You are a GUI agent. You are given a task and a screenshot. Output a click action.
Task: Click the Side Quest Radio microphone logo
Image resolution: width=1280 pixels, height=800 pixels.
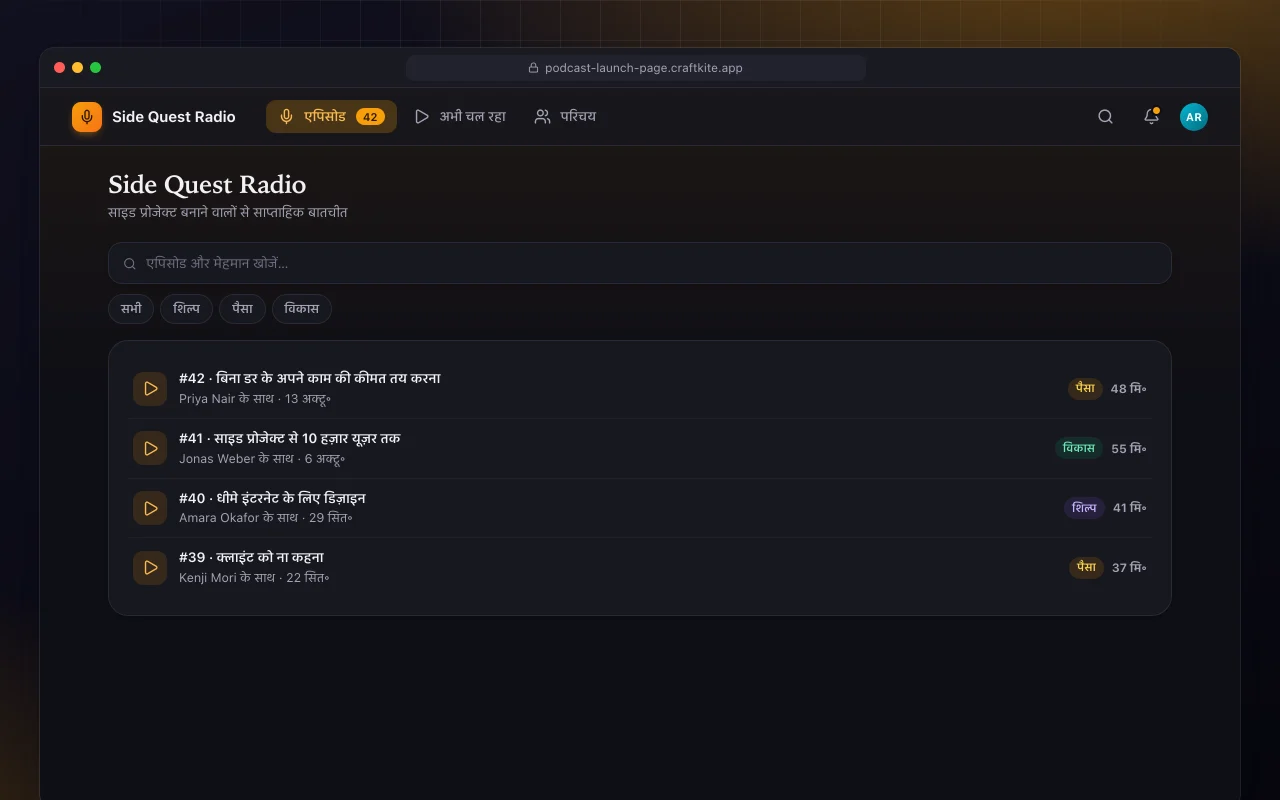tap(87, 117)
